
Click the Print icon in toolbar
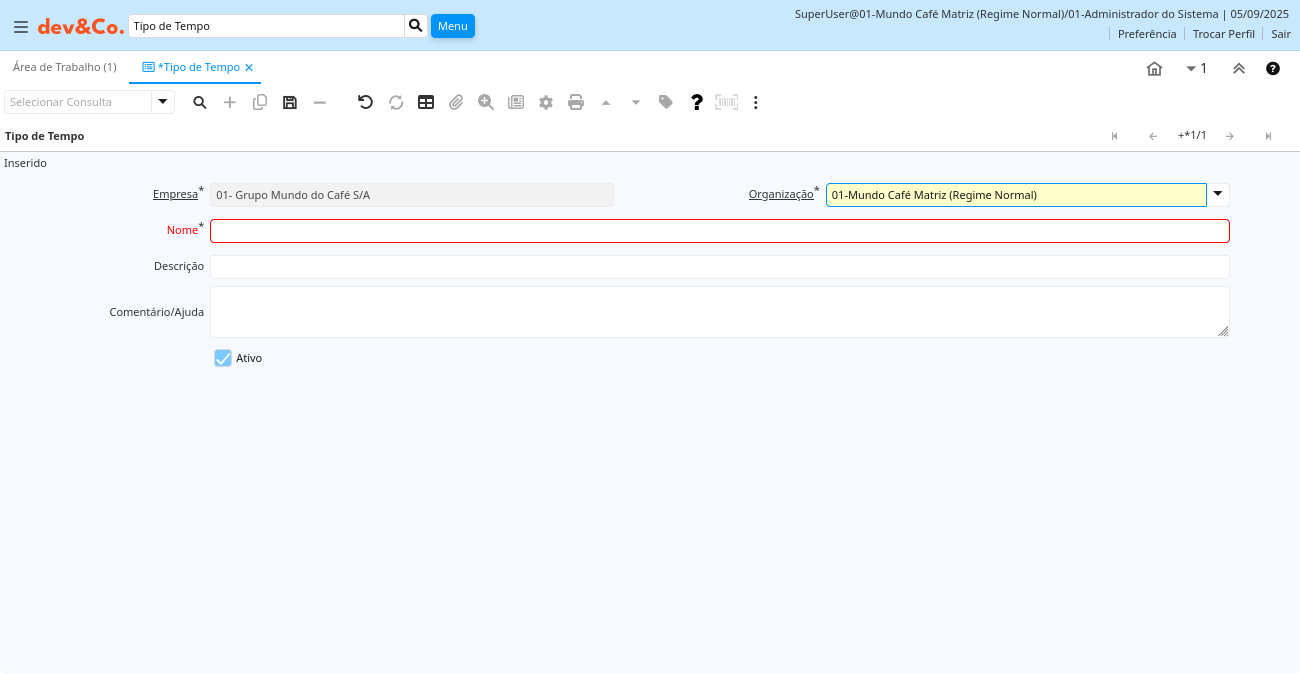576,102
